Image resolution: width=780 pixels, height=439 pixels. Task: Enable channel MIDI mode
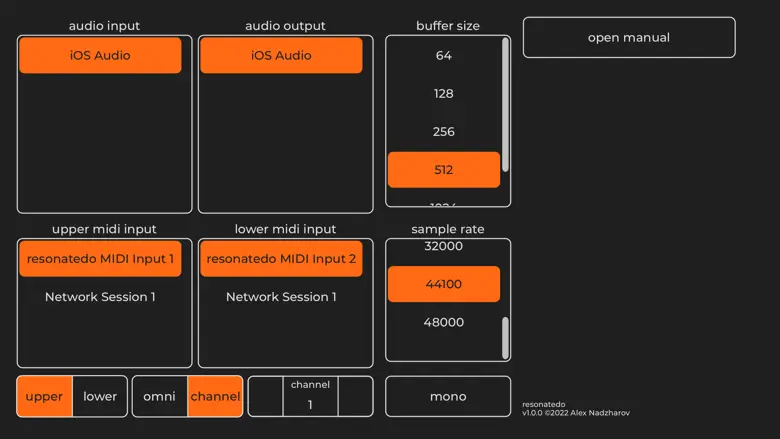215,396
